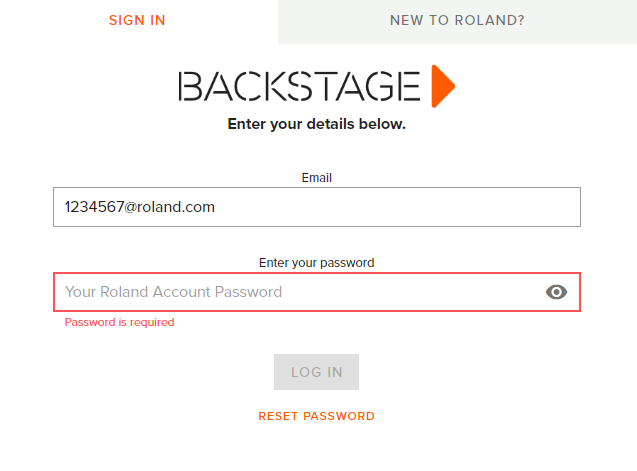637x471 pixels.
Task: Select the gray NEW TO ROLAND? tab area
Action: click(457, 20)
